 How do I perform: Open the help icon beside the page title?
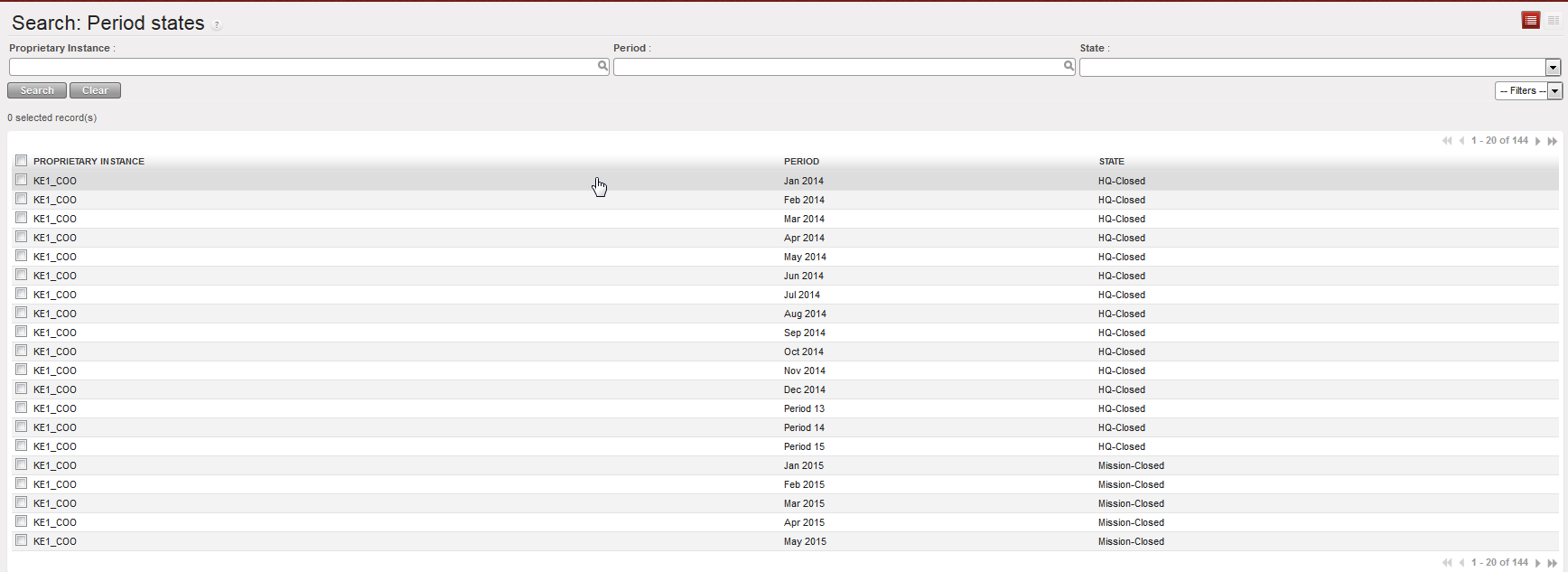pos(217,25)
